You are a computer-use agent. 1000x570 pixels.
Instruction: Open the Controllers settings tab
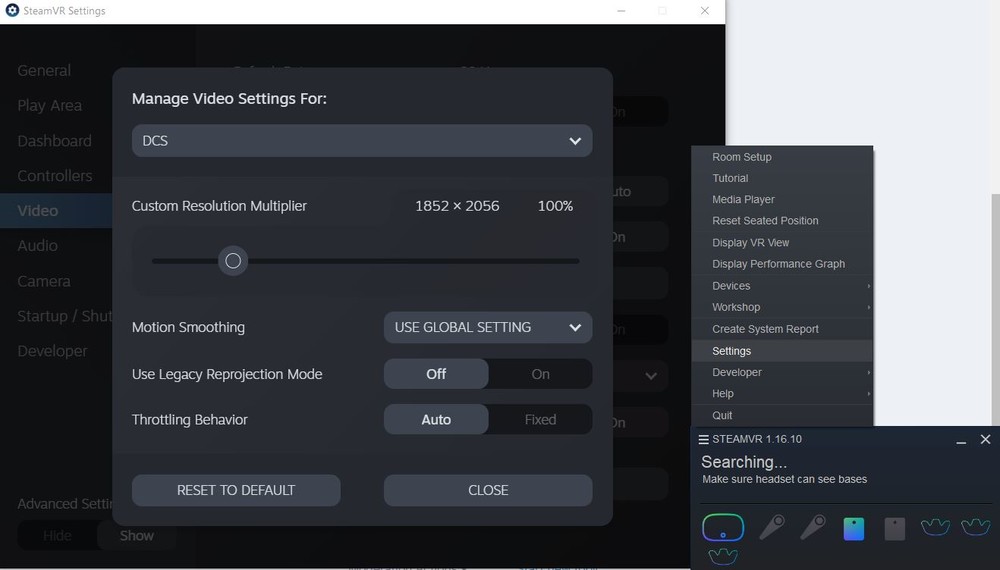(x=55, y=176)
